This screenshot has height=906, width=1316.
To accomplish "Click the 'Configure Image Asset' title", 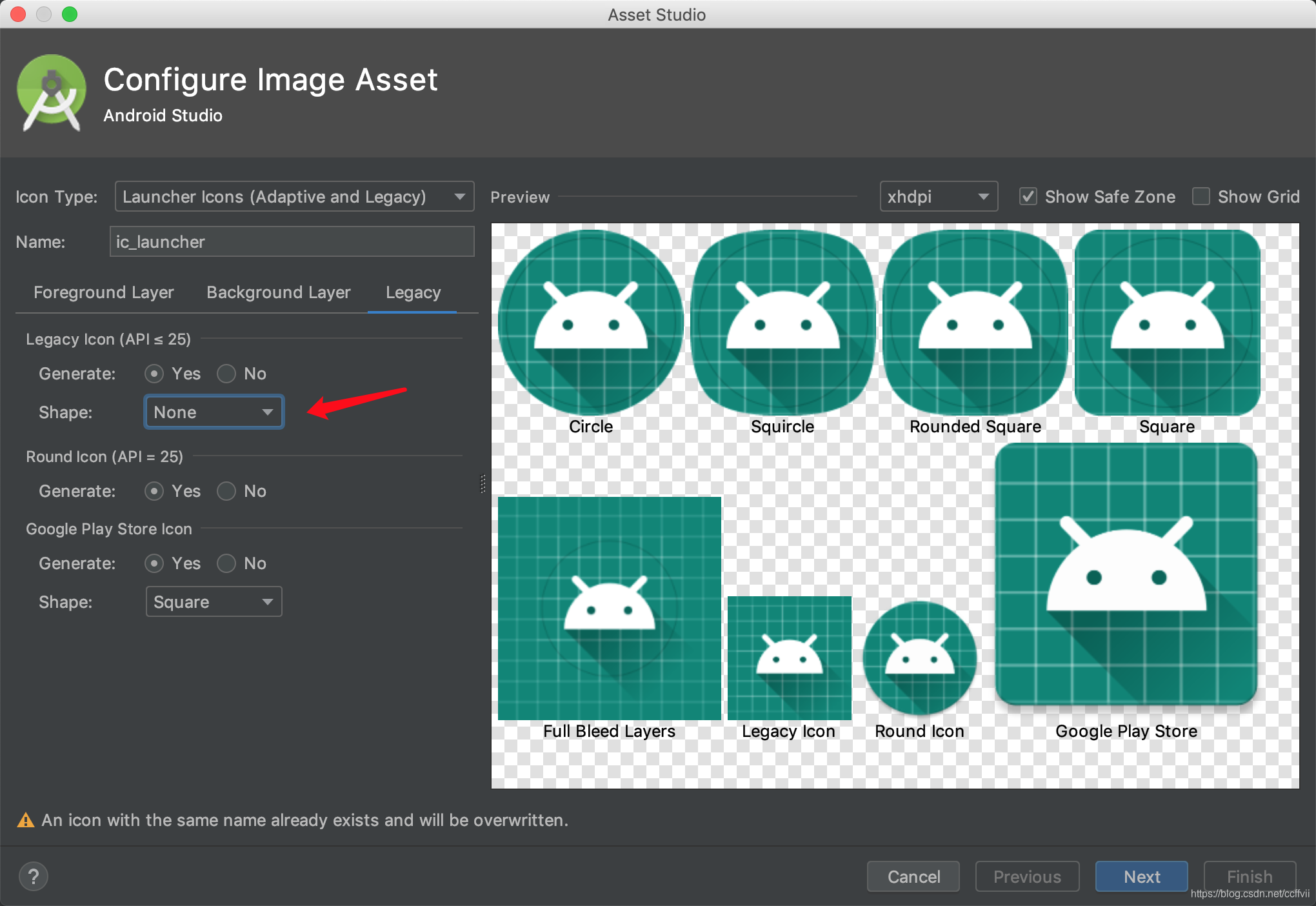I will (271, 80).
